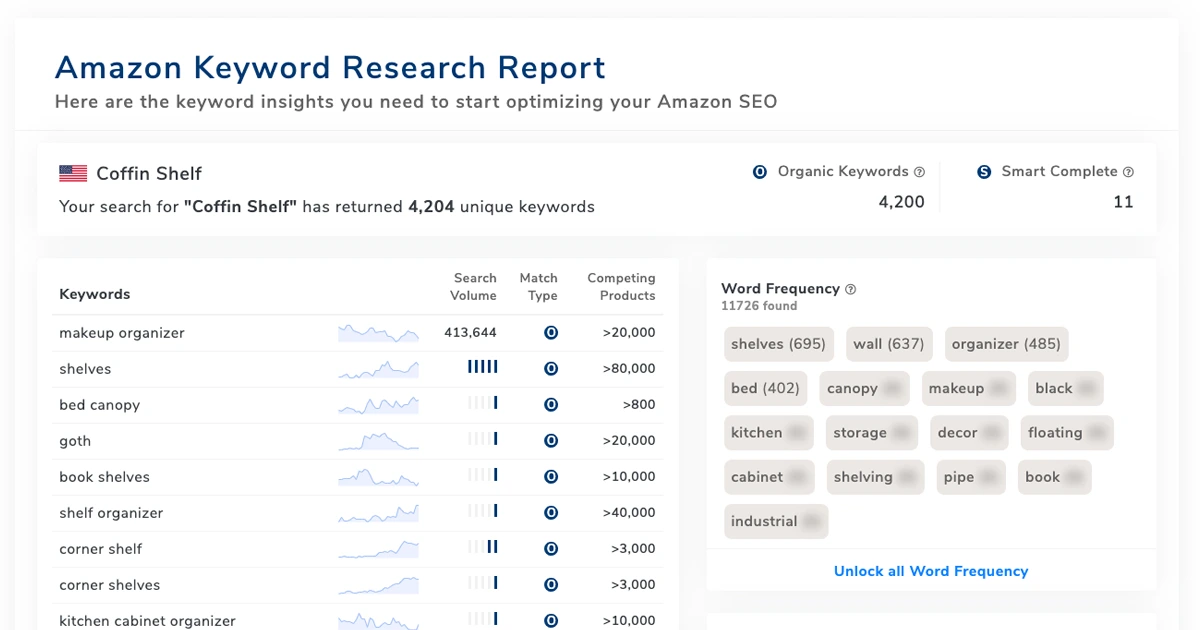View trend sparkline for bed canopy
Image resolution: width=1200 pixels, height=630 pixels.
pos(378,405)
